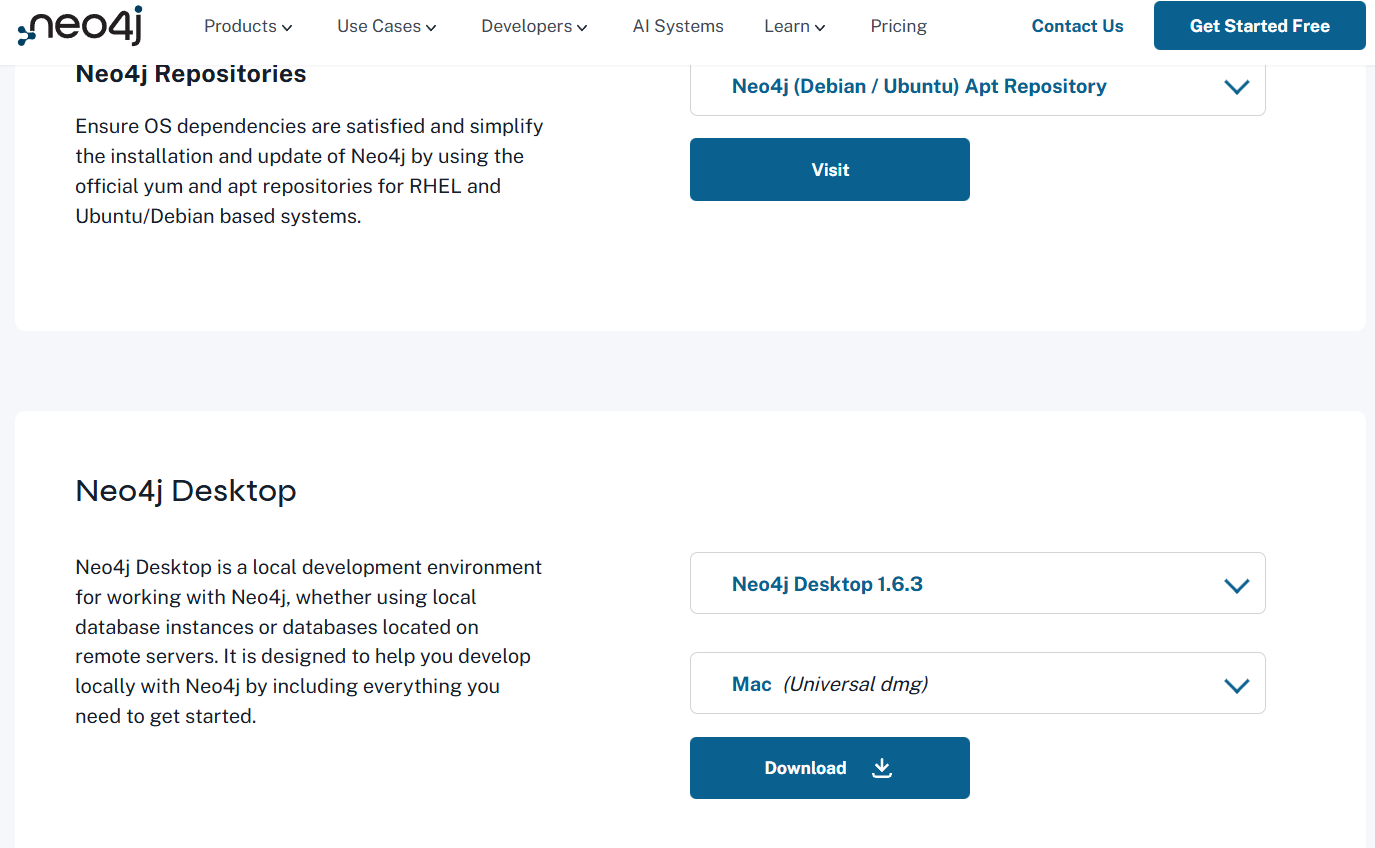Screen dimensions: 1375x848
Task: Navigate to Pricing page
Action: click(x=898, y=26)
